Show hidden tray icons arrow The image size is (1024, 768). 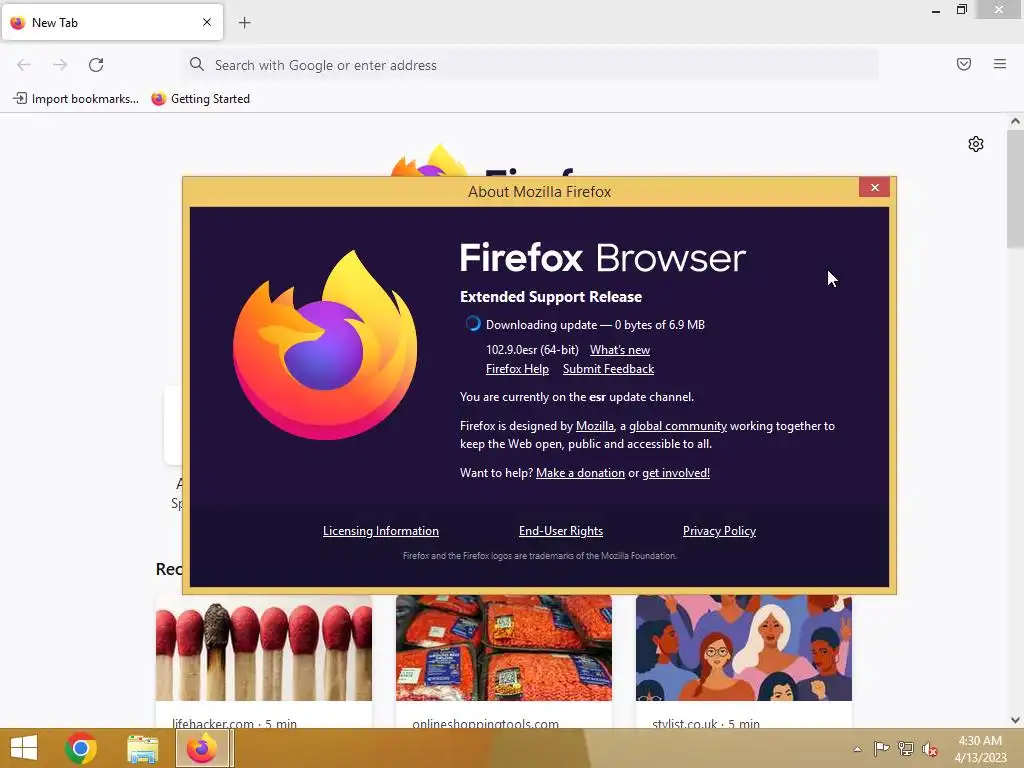point(857,749)
